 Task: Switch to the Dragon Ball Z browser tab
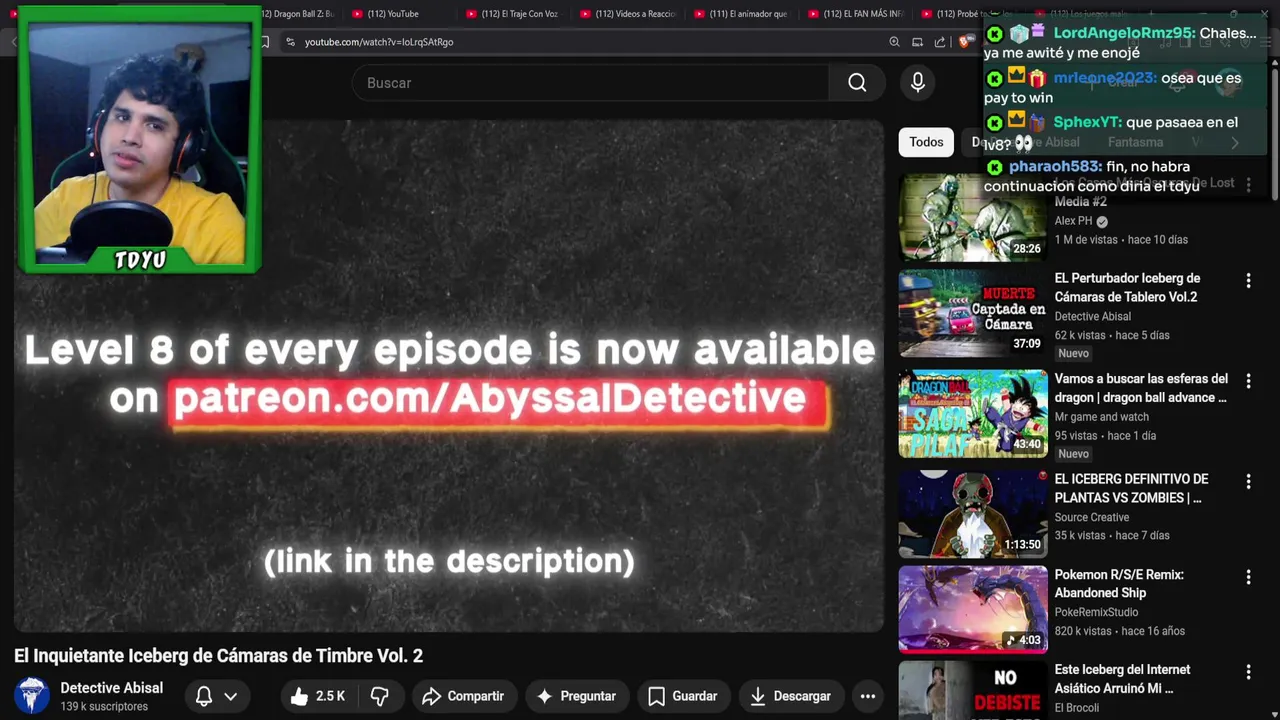pyautogui.click(x=298, y=14)
